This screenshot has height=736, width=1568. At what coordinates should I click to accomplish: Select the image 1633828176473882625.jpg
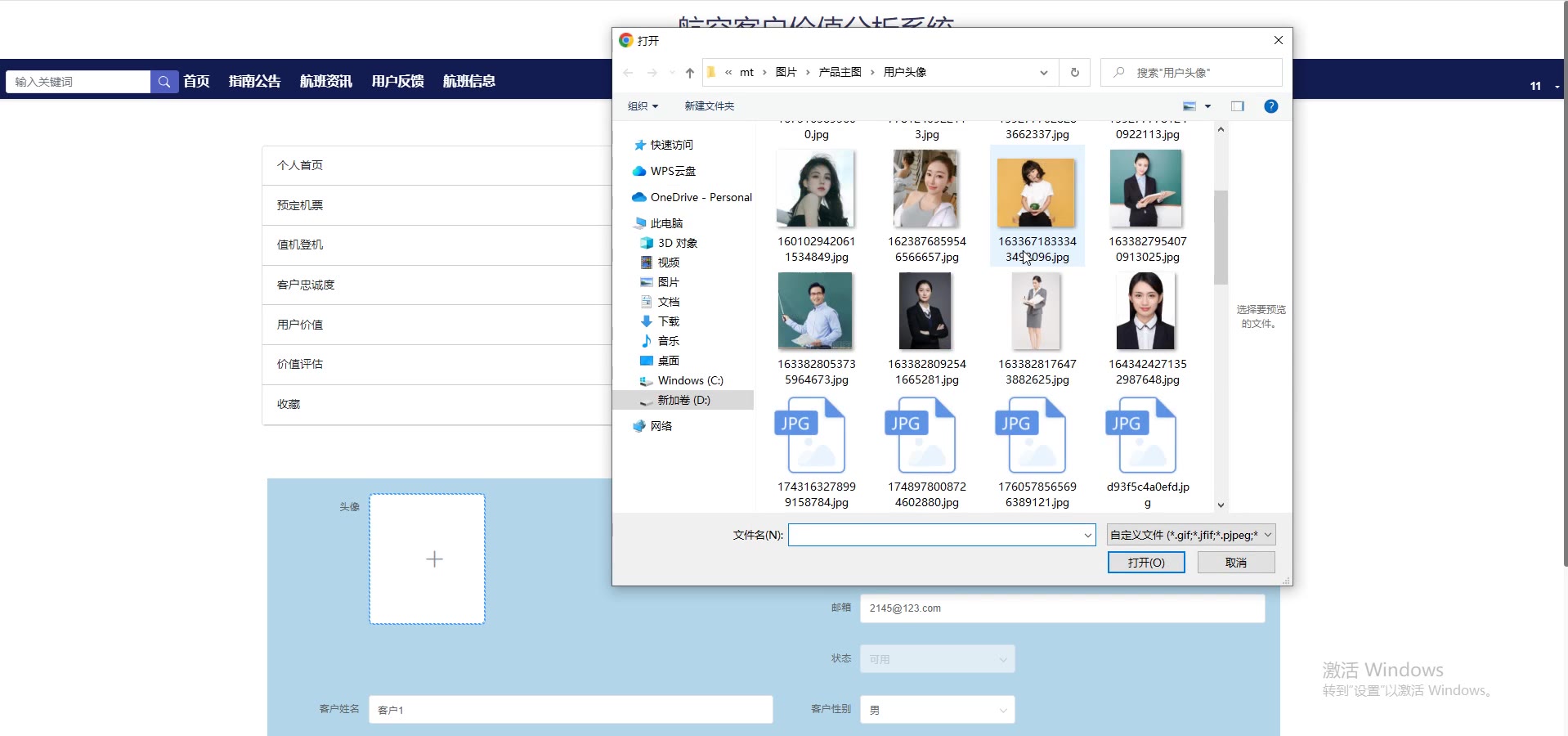1037,329
